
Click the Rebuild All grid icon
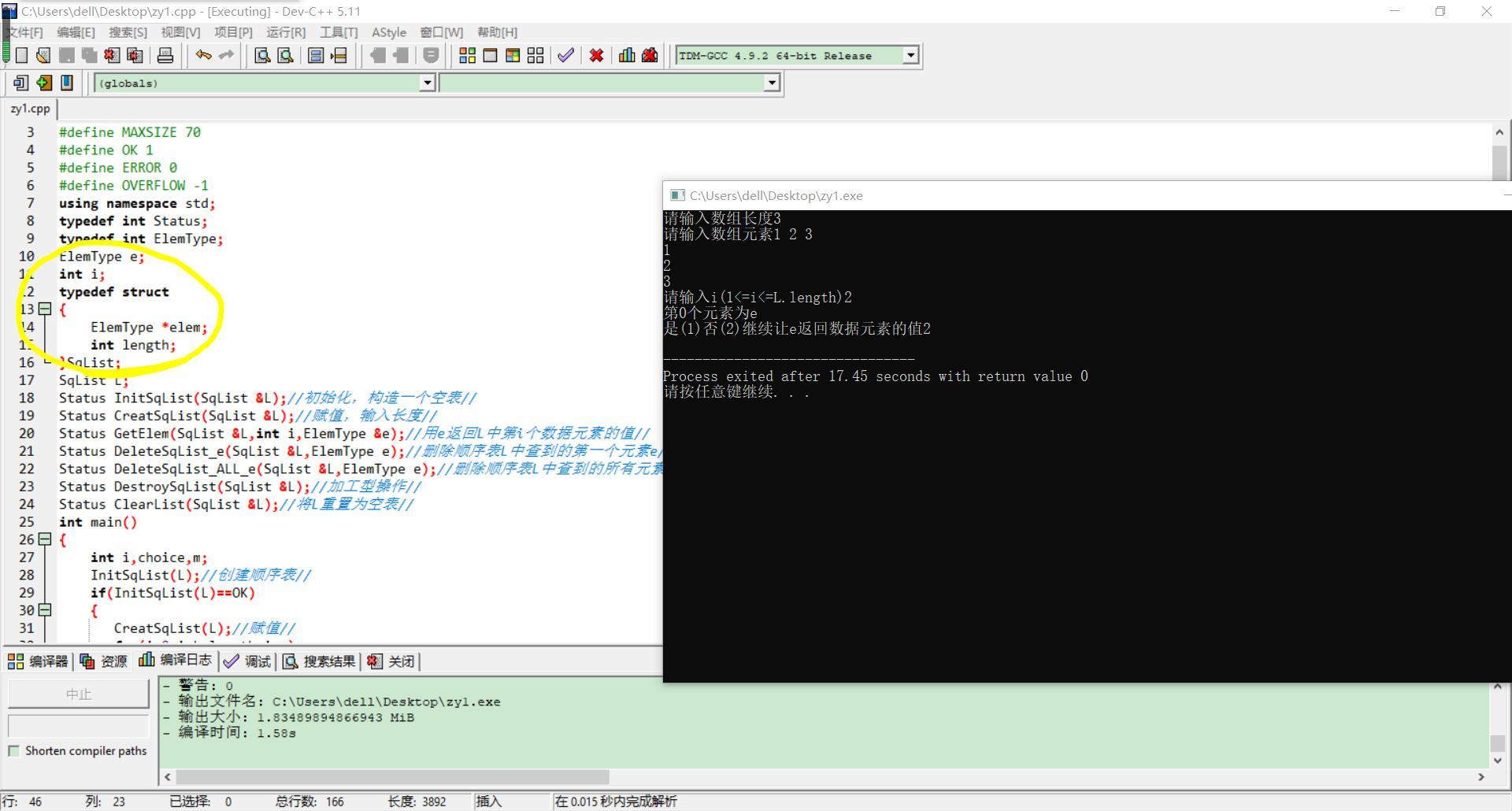(535, 55)
